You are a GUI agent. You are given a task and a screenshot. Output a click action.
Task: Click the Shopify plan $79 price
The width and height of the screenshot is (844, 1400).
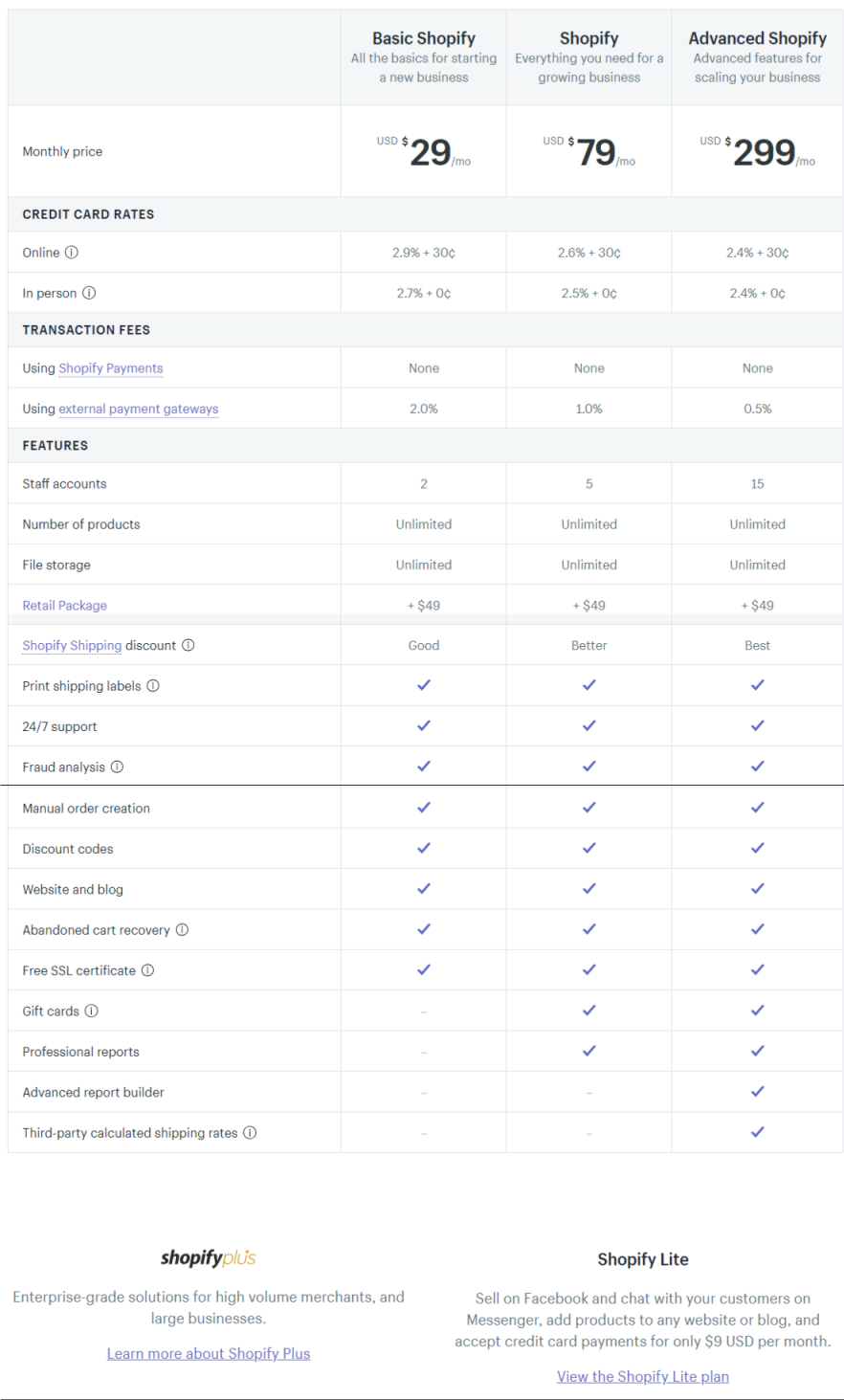click(589, 152)
